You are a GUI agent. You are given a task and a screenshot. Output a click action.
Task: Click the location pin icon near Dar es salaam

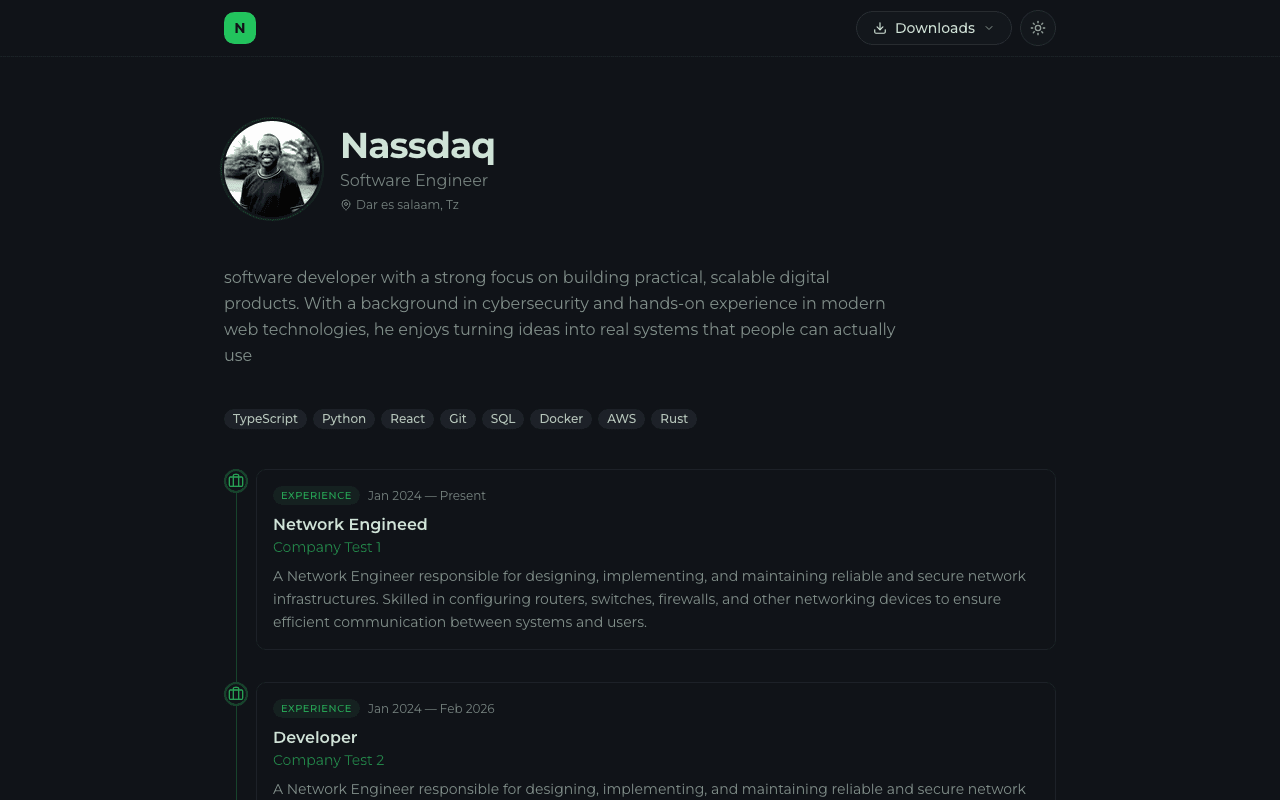(346, 204)
